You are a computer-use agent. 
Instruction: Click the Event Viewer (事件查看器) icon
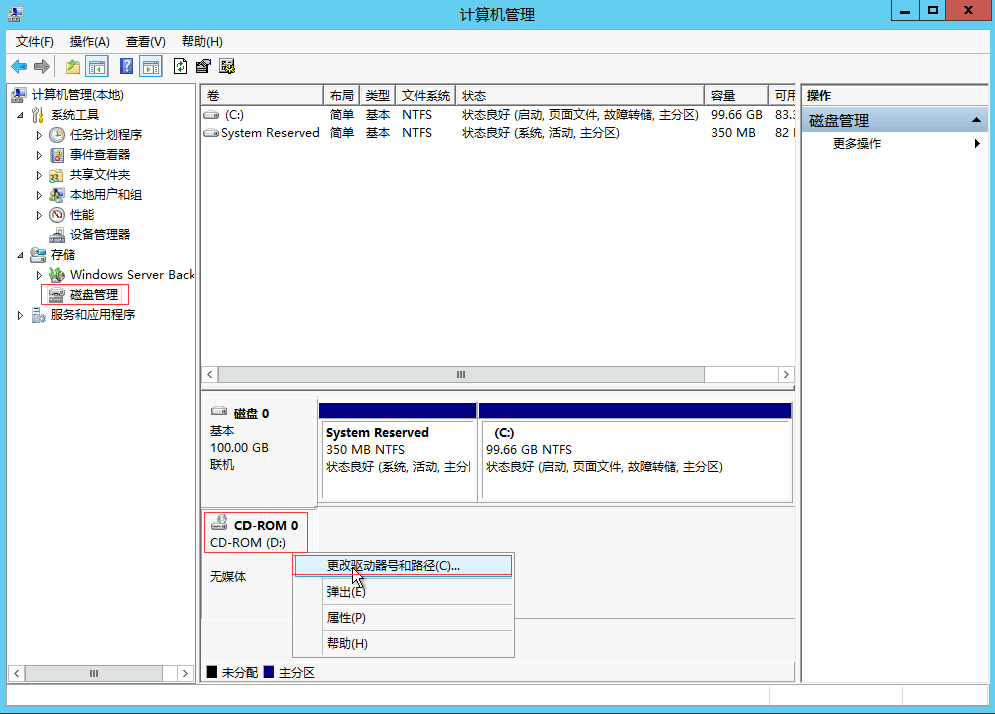click(x=58, y=155)
